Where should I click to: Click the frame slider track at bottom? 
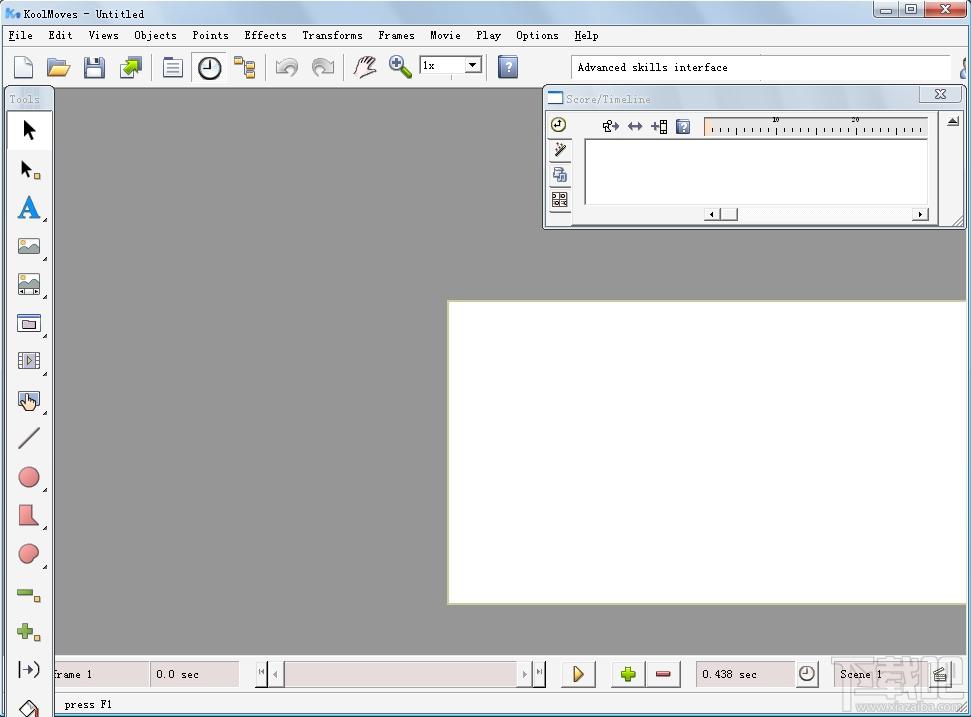tap(400, 674)
